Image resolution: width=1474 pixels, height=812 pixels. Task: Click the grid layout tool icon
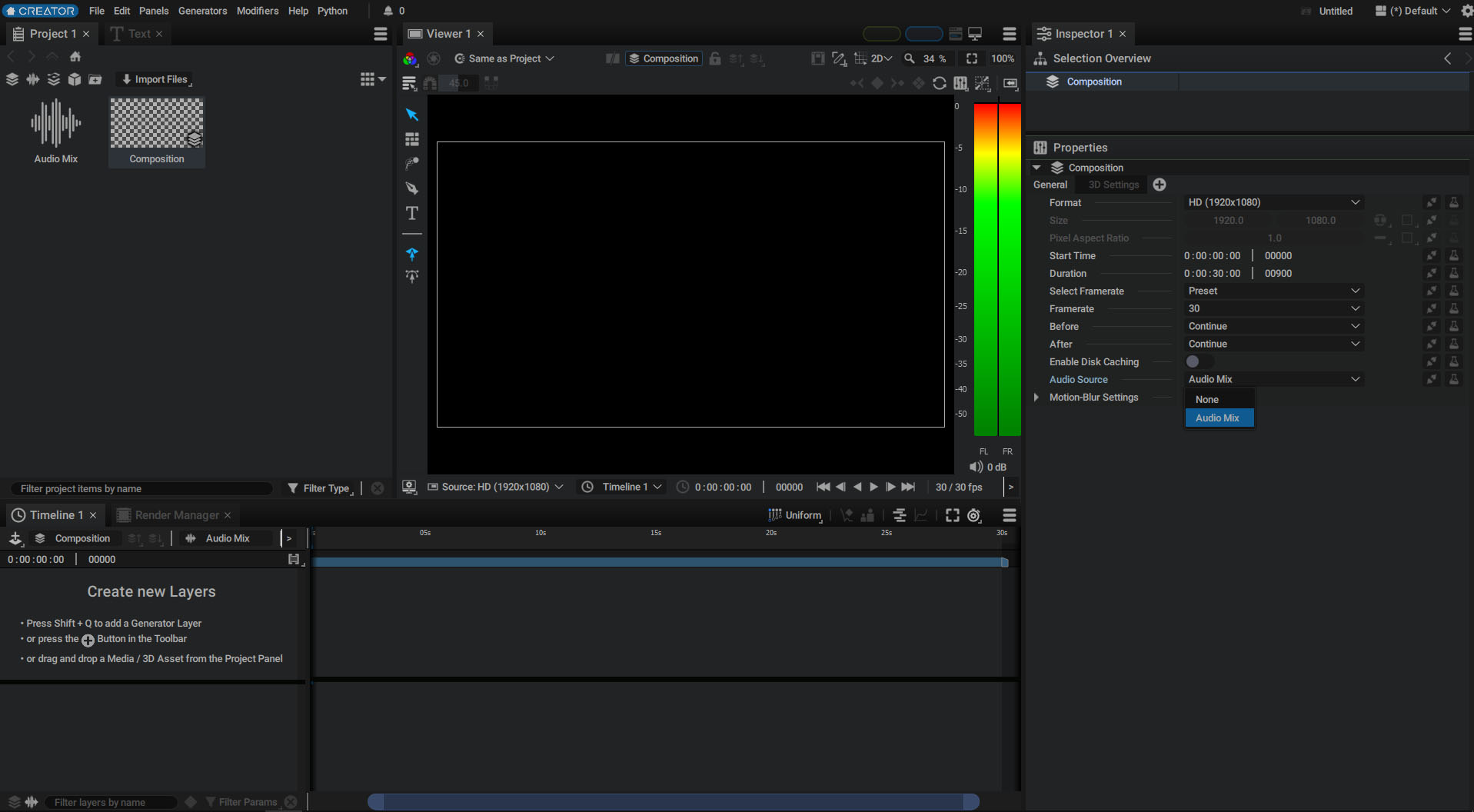tap(412, 139)
